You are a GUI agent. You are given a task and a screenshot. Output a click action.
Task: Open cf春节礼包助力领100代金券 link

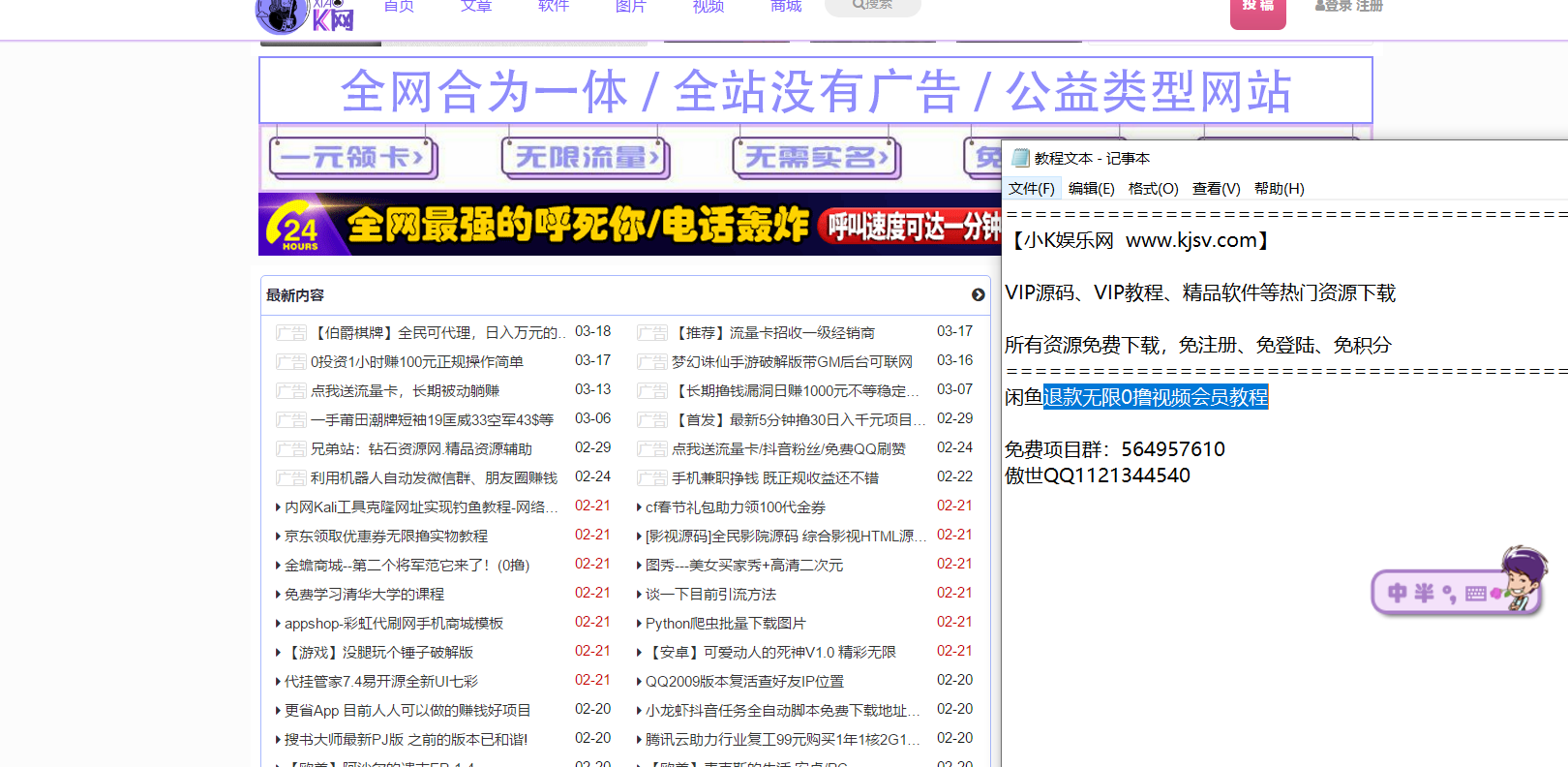(736, 507)
